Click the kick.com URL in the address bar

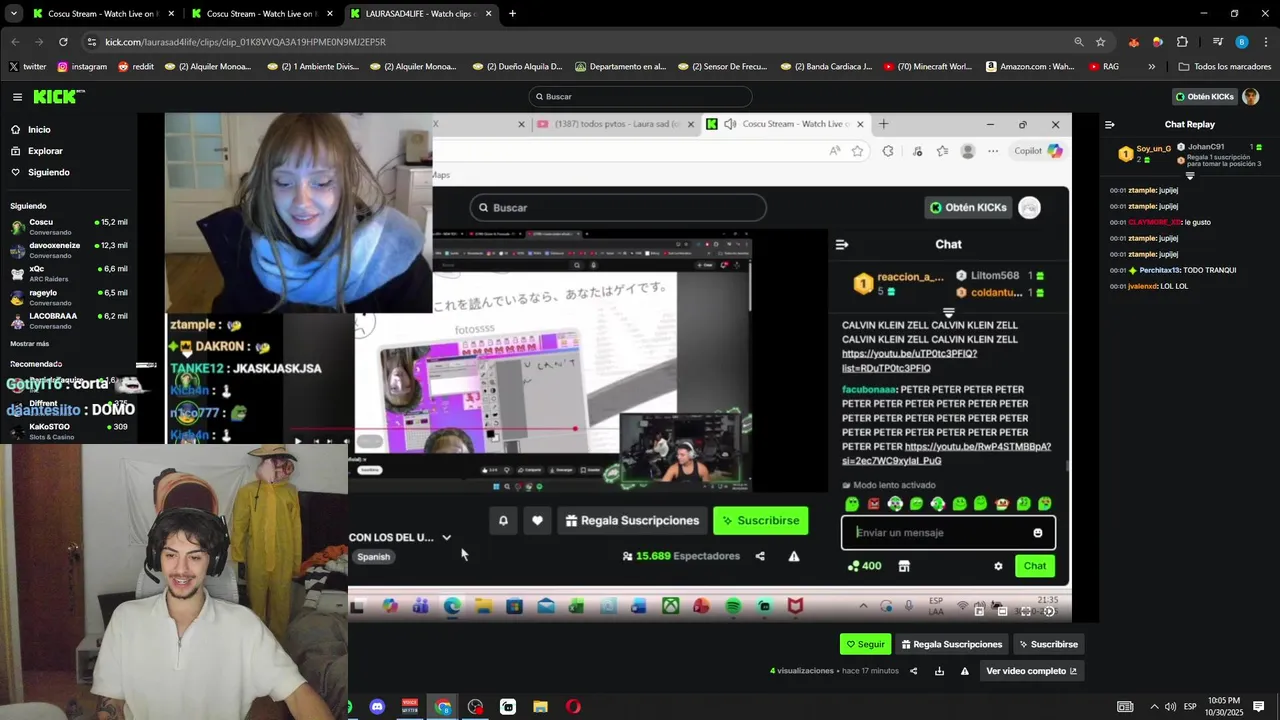pos(245,42)
